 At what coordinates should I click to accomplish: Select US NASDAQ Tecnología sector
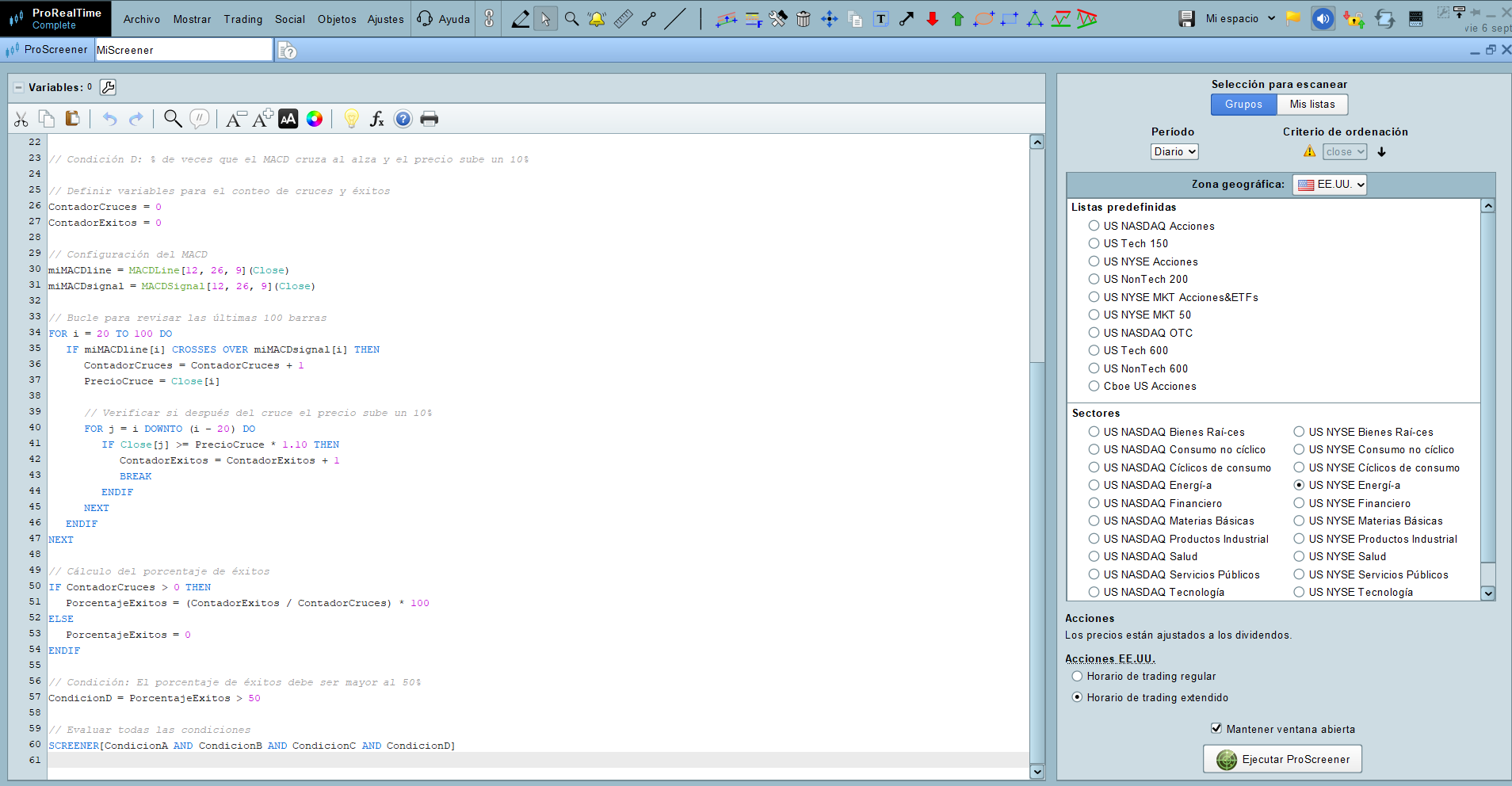point(1094,592)
